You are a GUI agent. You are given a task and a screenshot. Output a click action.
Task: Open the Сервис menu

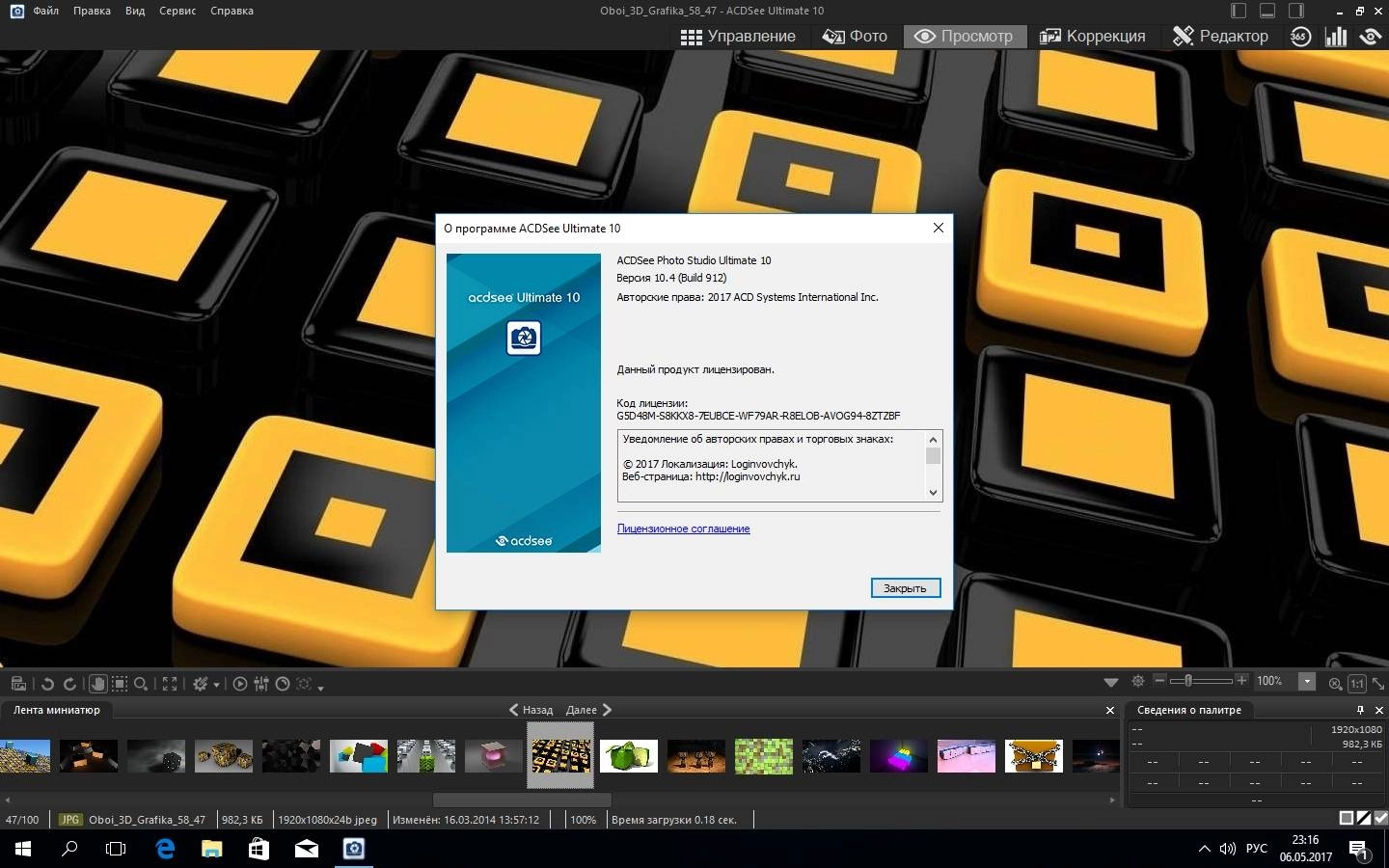pyautogui.click(x=177, y=11)
